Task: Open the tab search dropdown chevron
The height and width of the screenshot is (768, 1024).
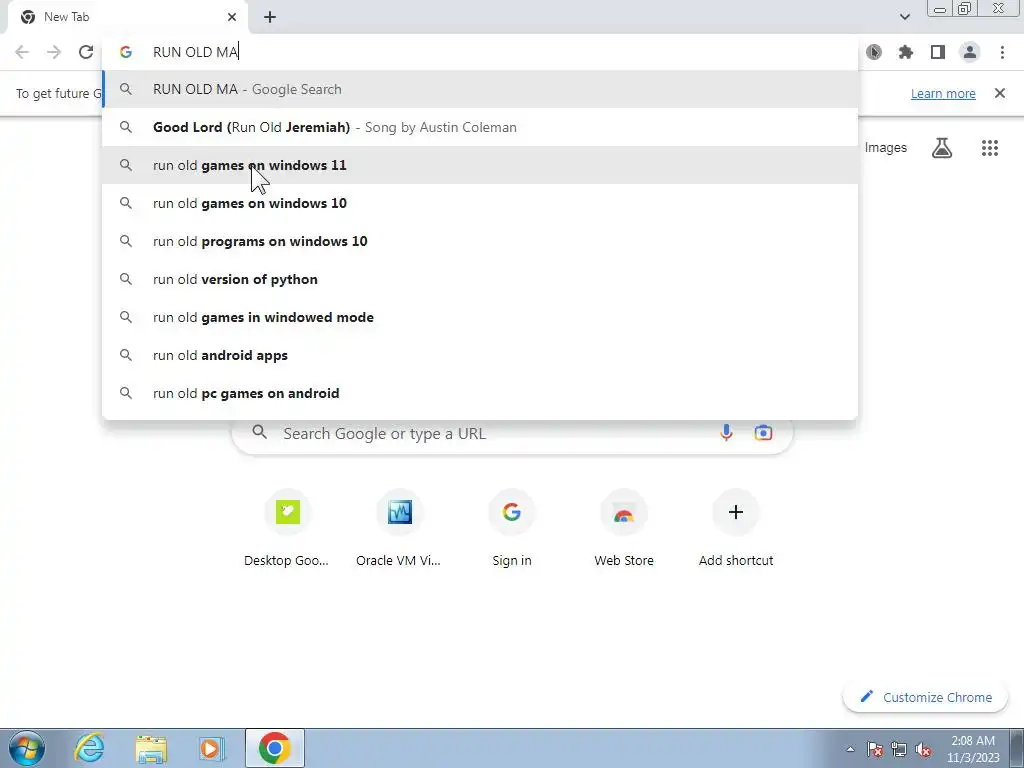Action: point(904,17)
